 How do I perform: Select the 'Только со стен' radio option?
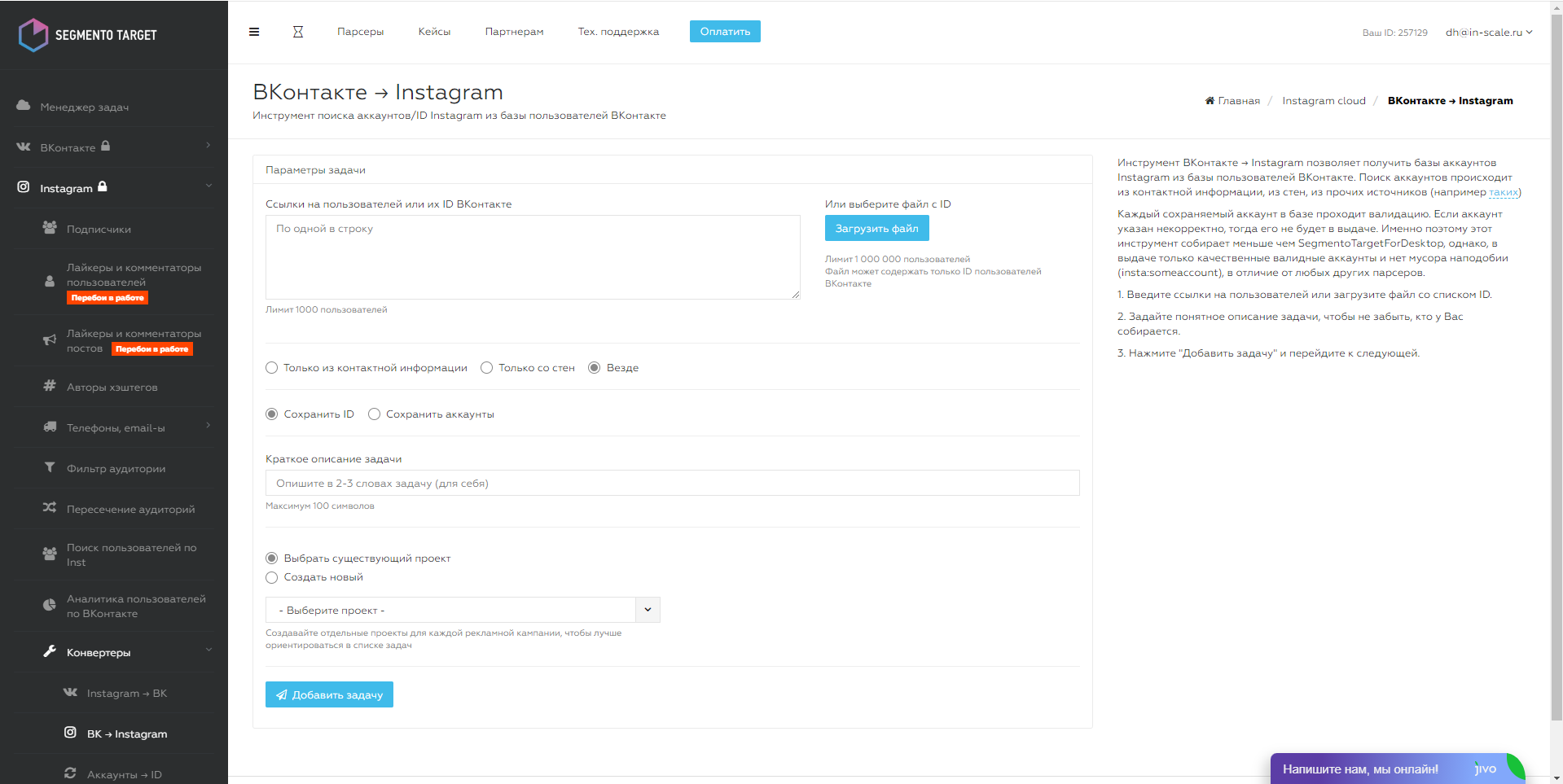[487, 368]
